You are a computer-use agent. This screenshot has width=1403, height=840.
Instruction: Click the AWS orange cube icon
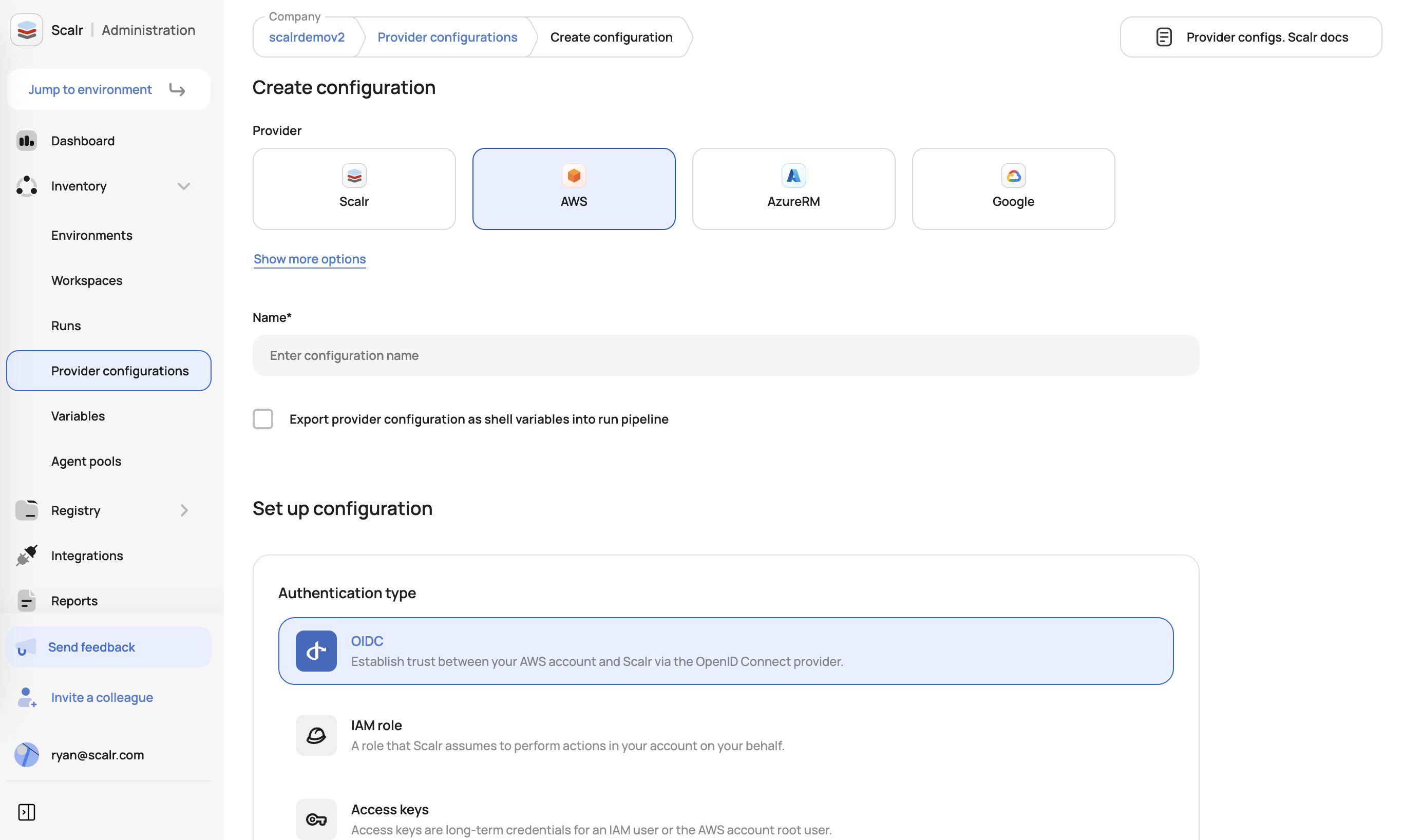(x=574, y=176)
